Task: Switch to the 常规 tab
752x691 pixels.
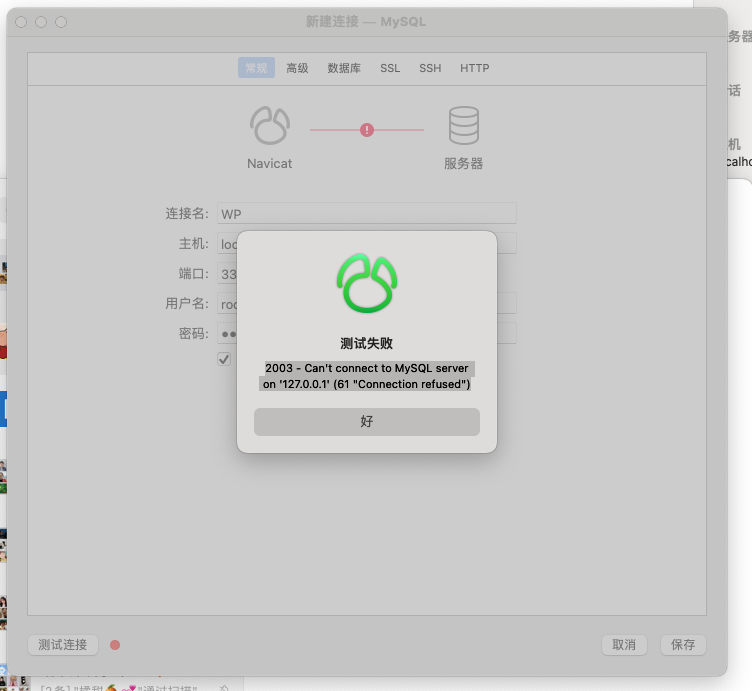Action: click(x=256, y=68)
